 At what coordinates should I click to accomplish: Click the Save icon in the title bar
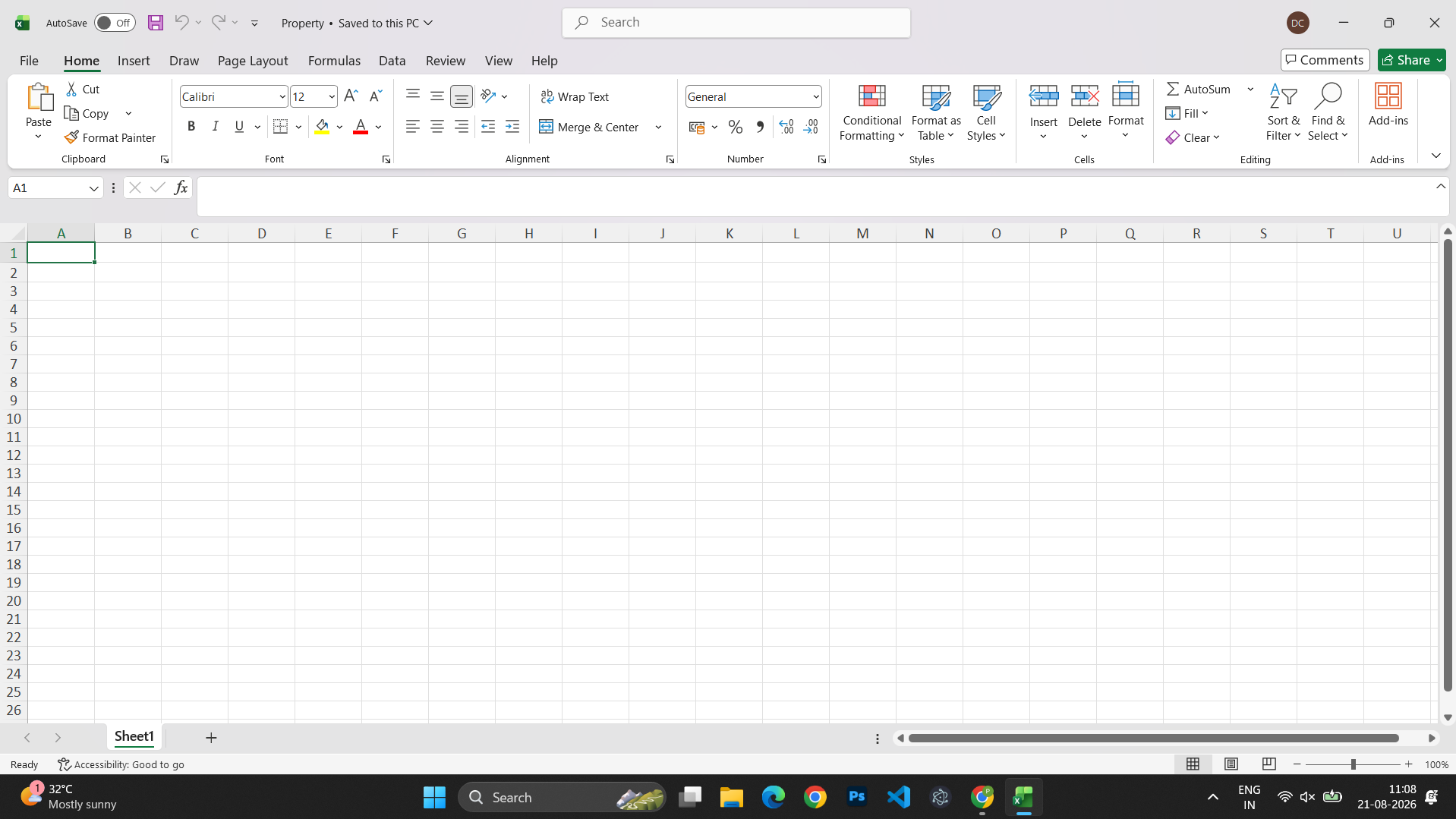coord(156,23)
